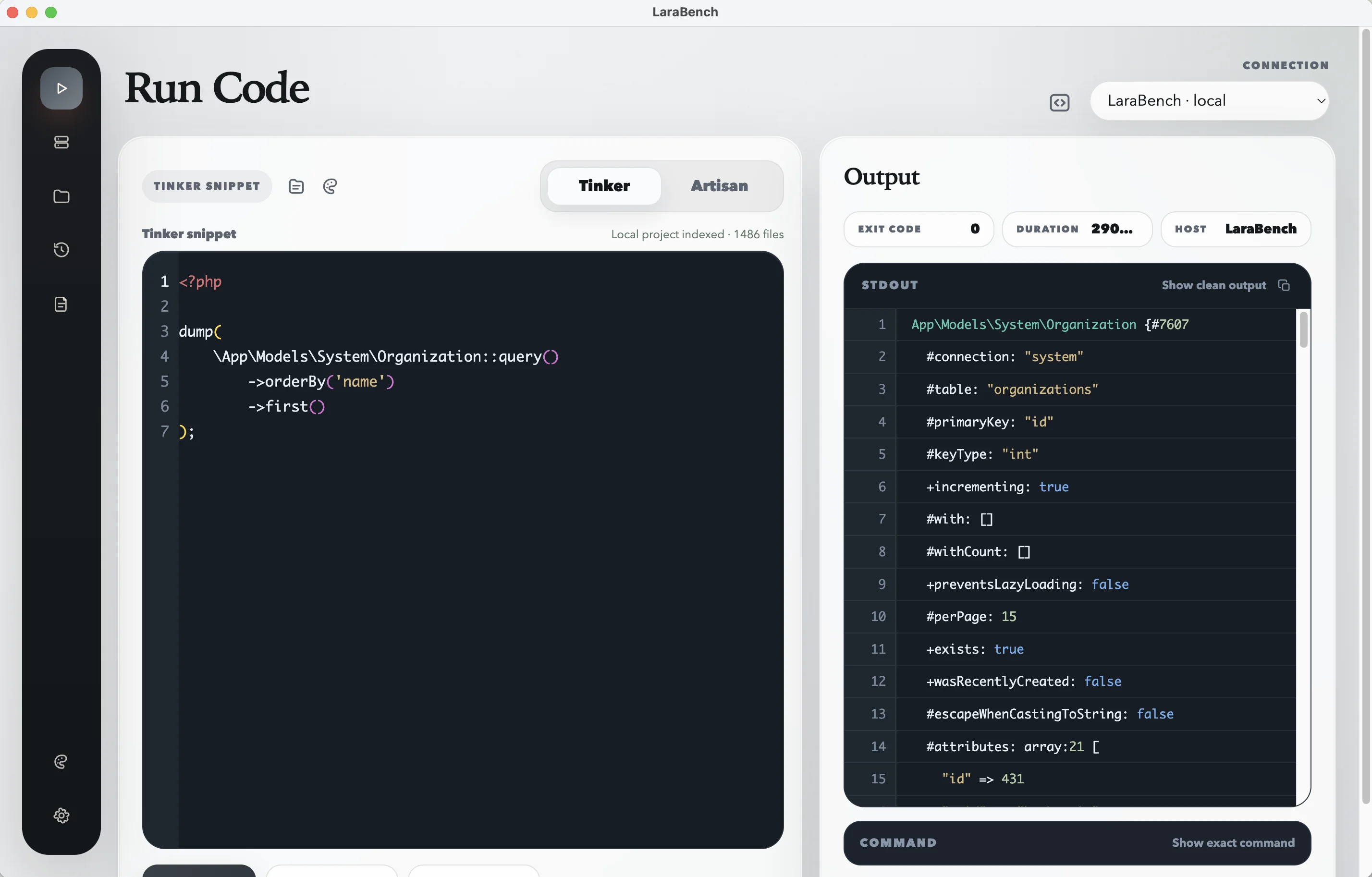Click the 'dump(' line in the editor
Viewport: 1372px width, 877px height.
[x=200, y=331]
